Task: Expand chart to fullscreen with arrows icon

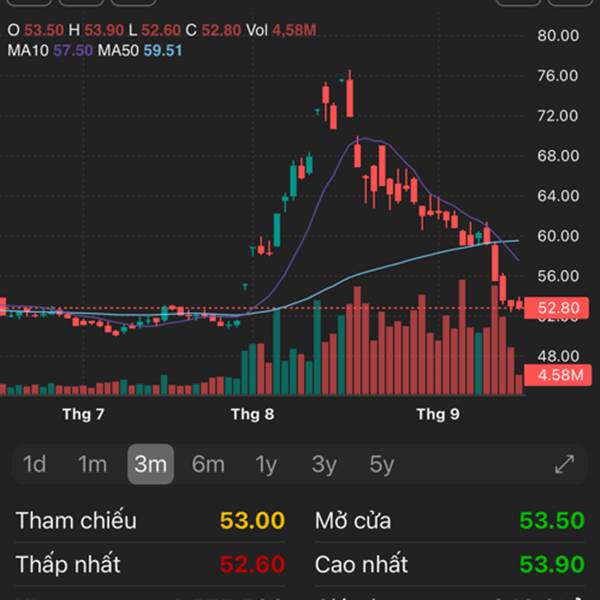Action: point(564,464)
